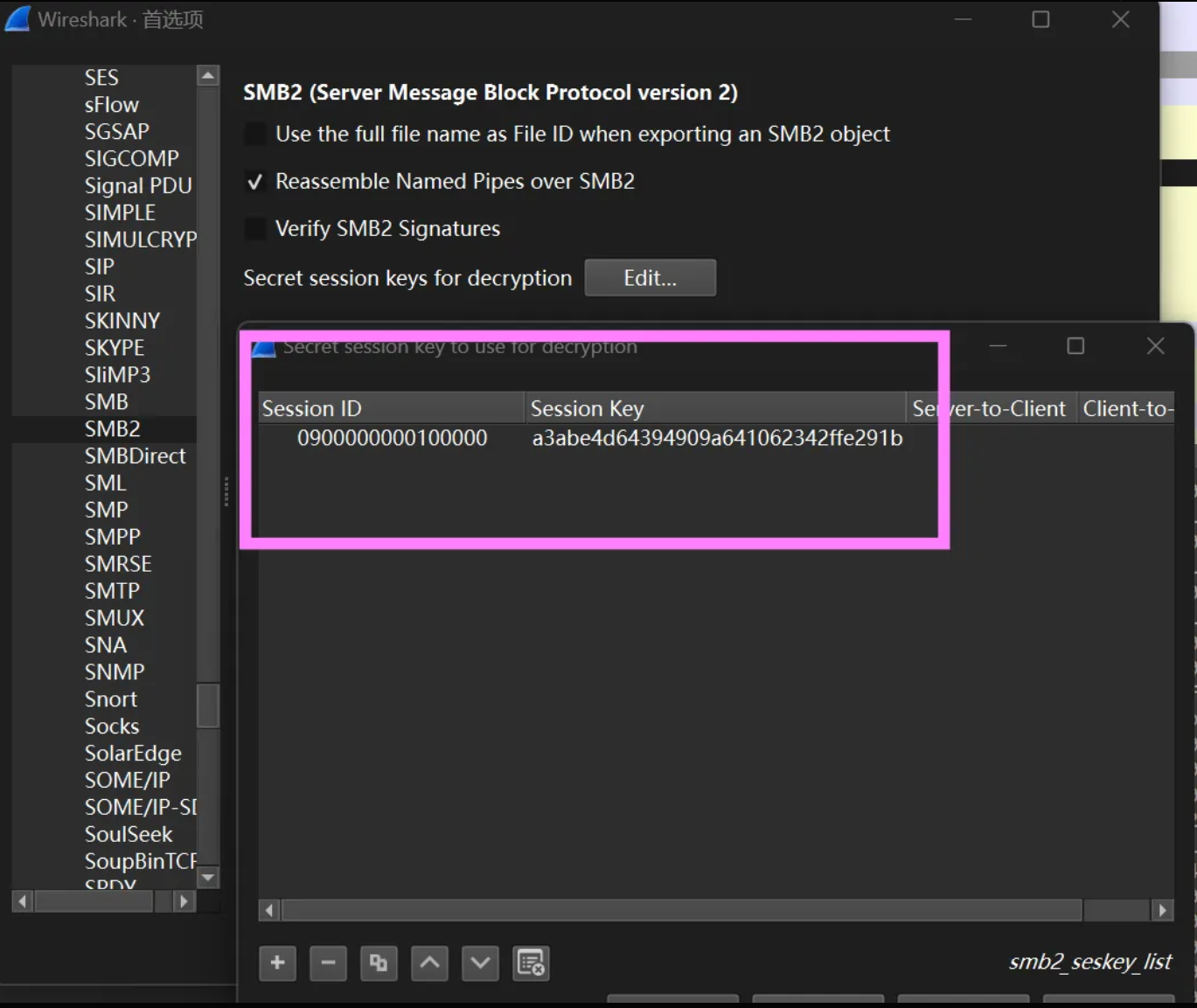Copy the selected session key entry
The image size is (1197, 1008).
(x=379, y=963)
